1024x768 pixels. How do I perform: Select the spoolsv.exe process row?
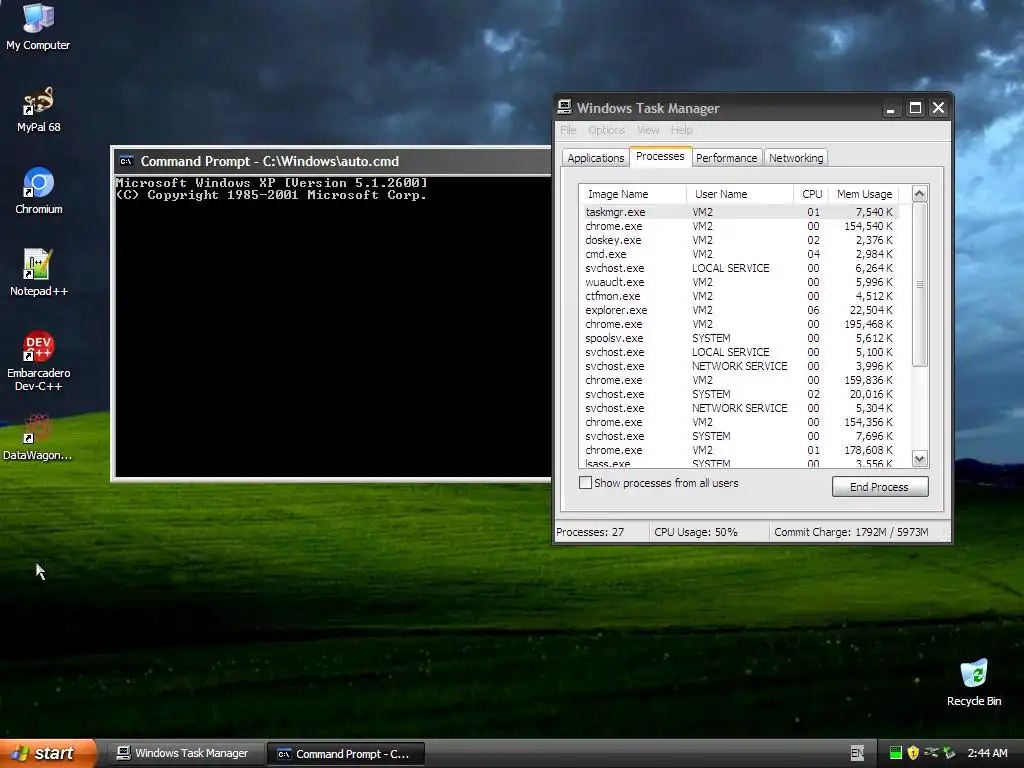pos(739,338)
